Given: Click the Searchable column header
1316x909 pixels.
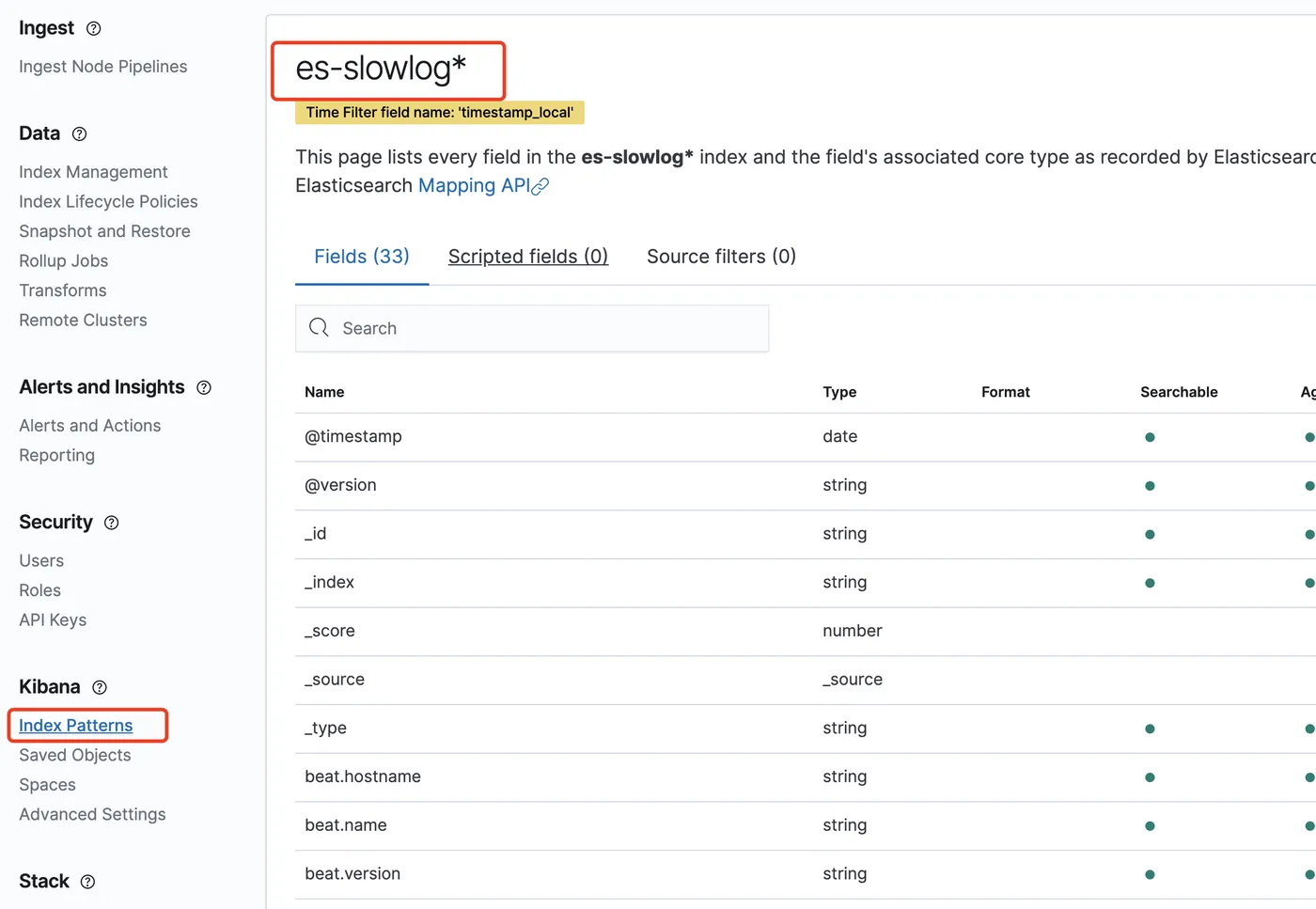Looking at the screenshot, I should click(x=1179, y=392).
